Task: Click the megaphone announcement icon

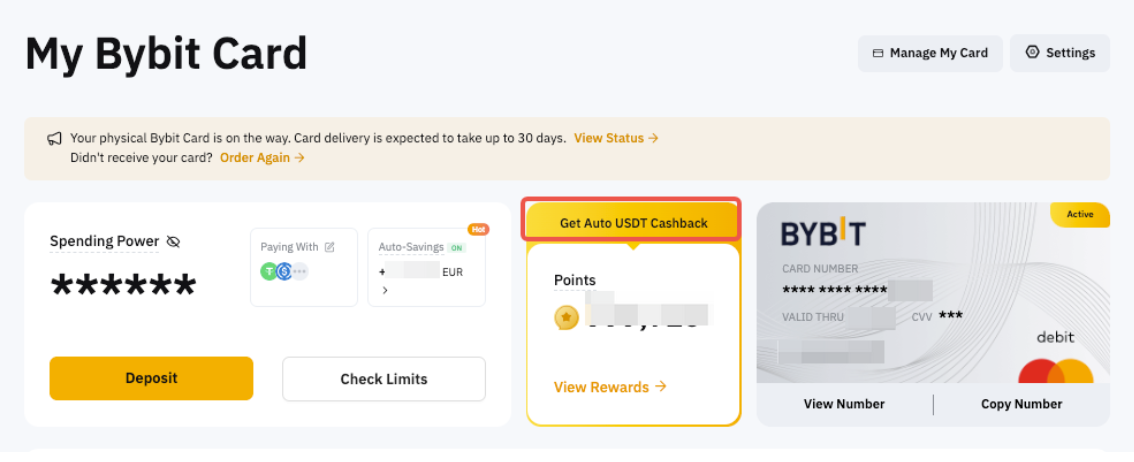Action: (x=55, y=138)
